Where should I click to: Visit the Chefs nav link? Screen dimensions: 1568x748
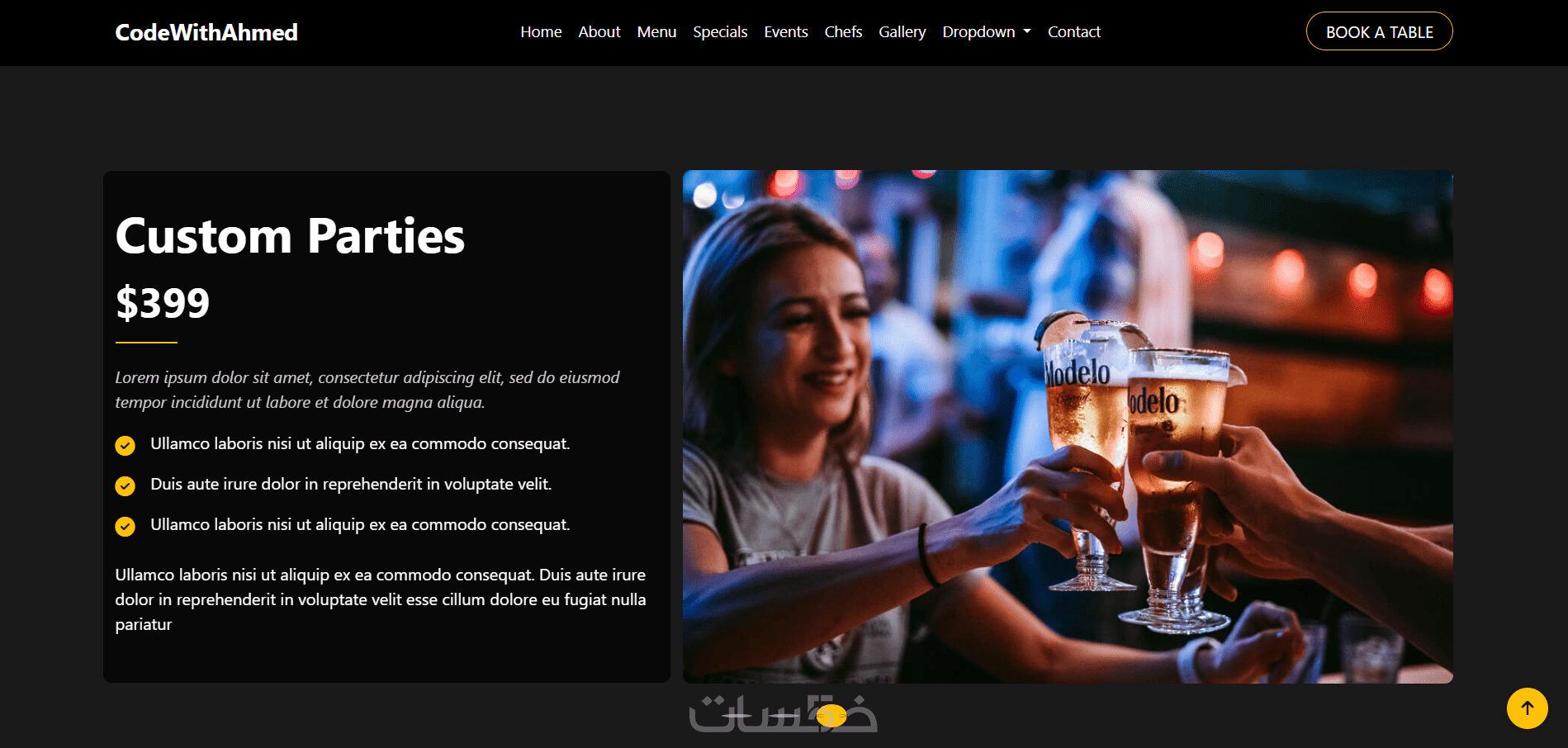[843, 31]
